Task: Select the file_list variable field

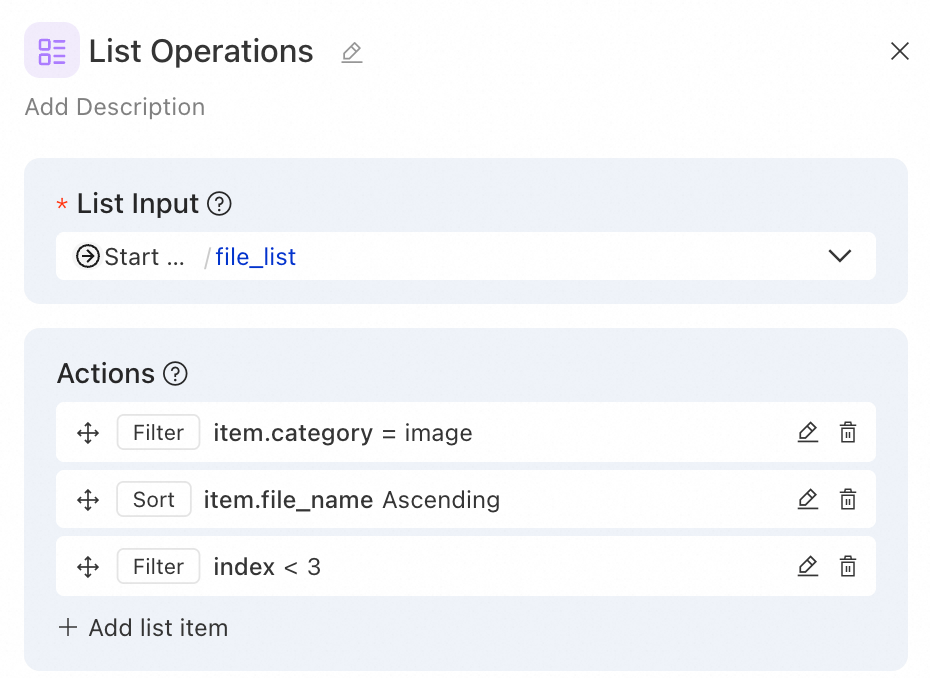Action: [x=256, y=257]
